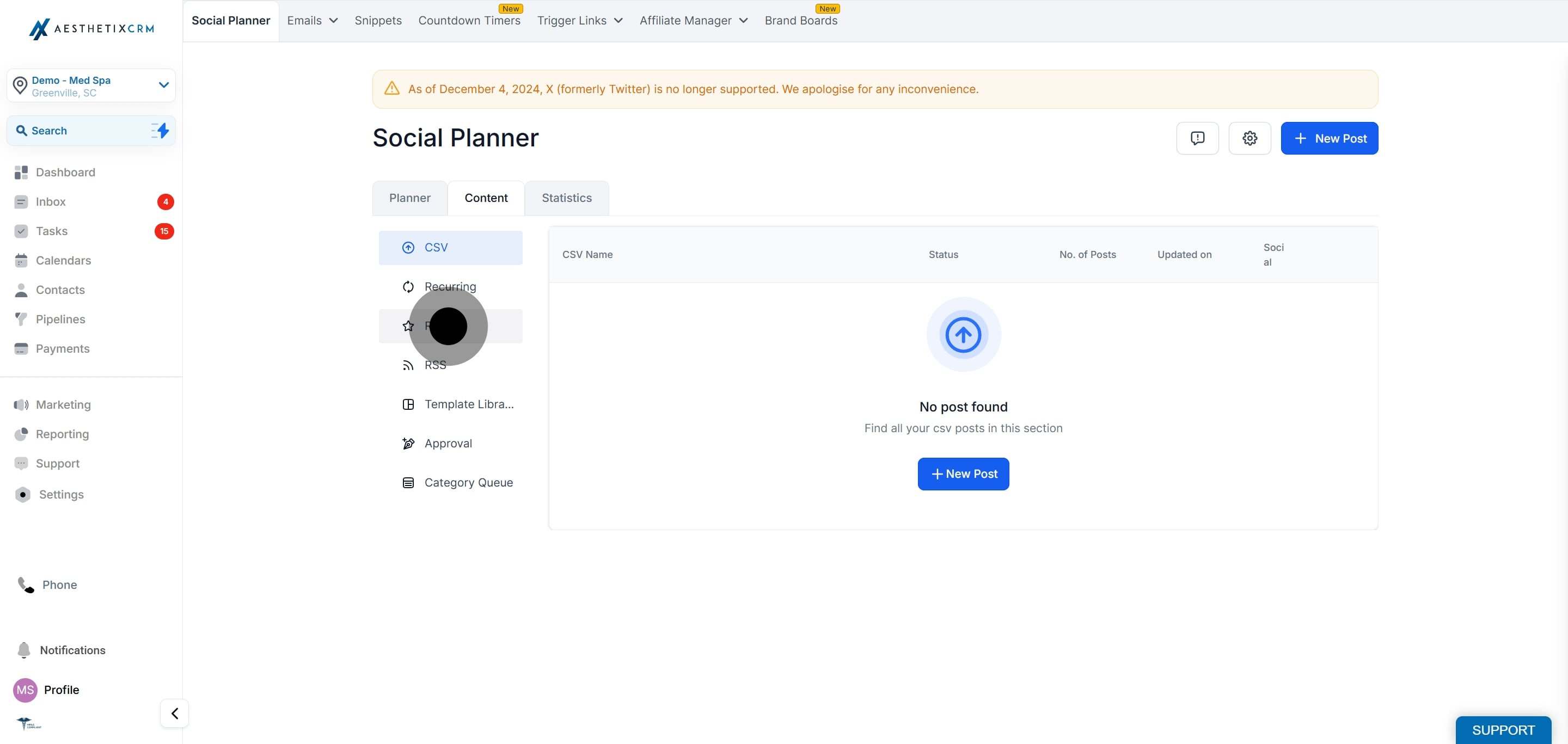
Task: Switch to the Statistics tab
Action: click(566, 198)
